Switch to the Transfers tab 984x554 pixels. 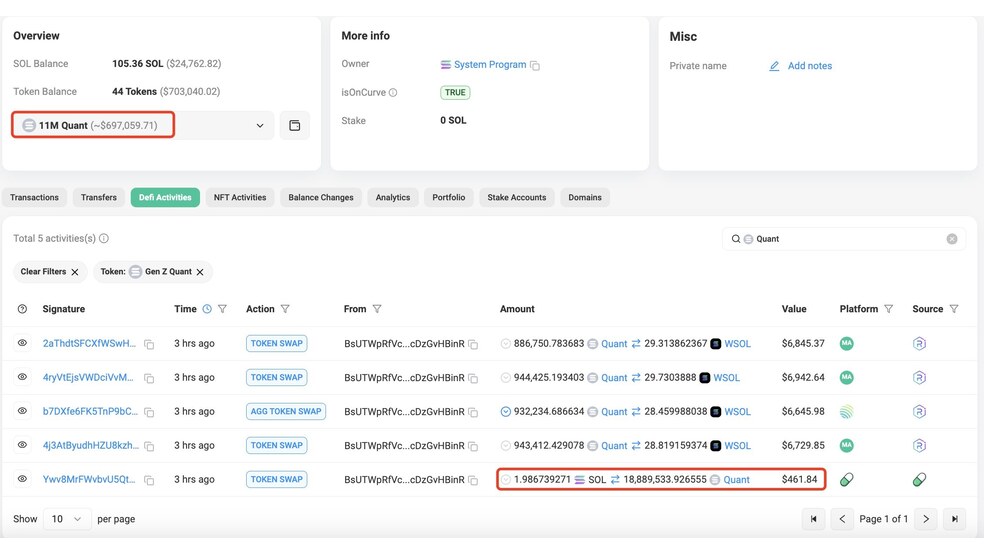[x=99, y=197]
